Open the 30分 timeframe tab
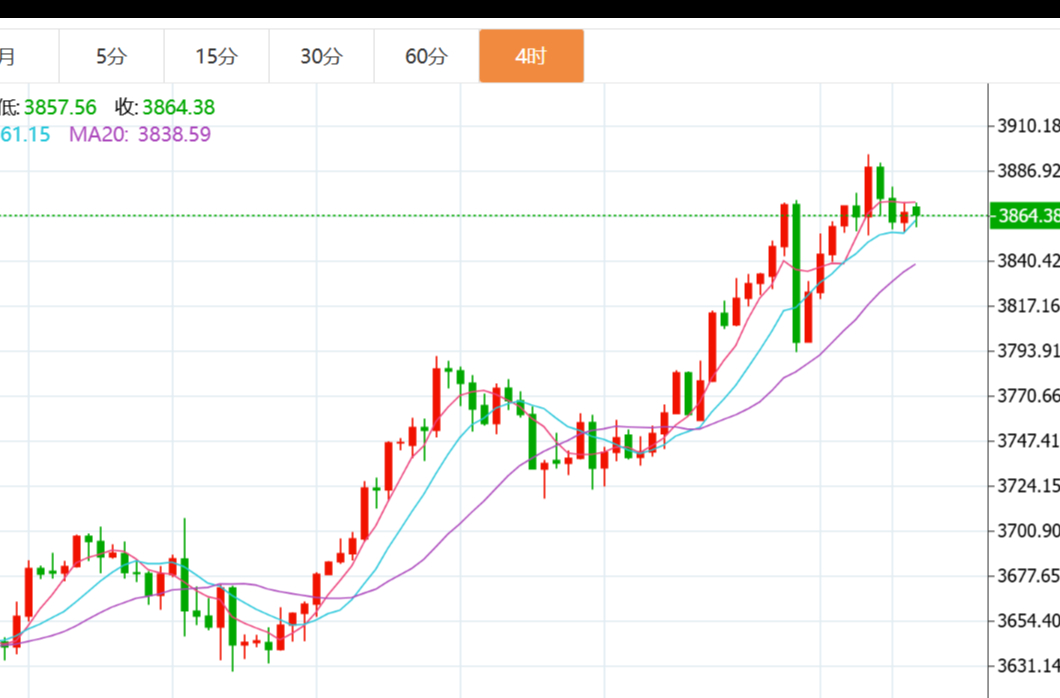1060x698 pixels. coord(321,56)
